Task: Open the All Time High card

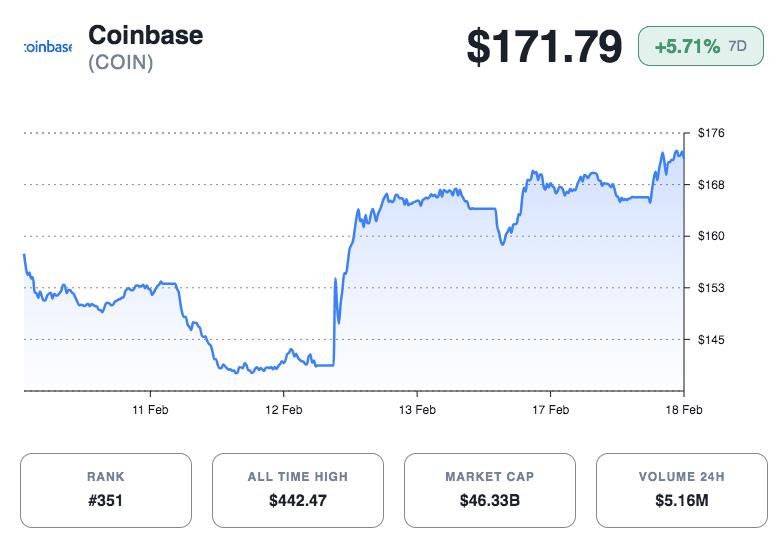Action: click(297, 490)
